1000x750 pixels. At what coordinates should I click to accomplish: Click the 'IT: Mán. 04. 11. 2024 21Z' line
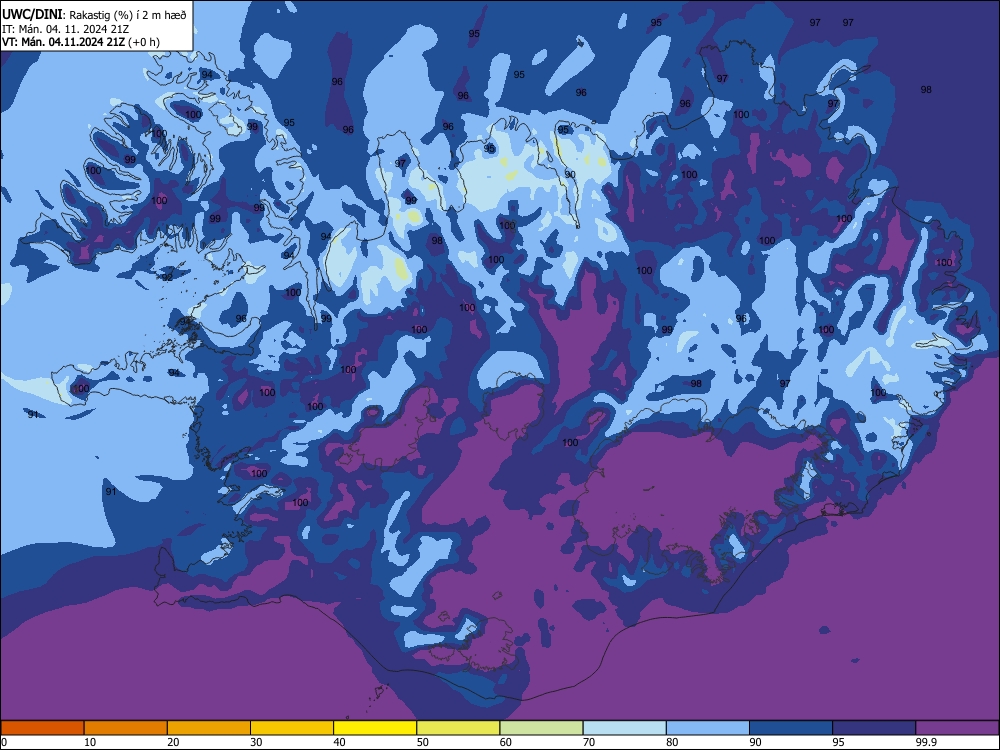pyautogui.click(x=64, y=29)
